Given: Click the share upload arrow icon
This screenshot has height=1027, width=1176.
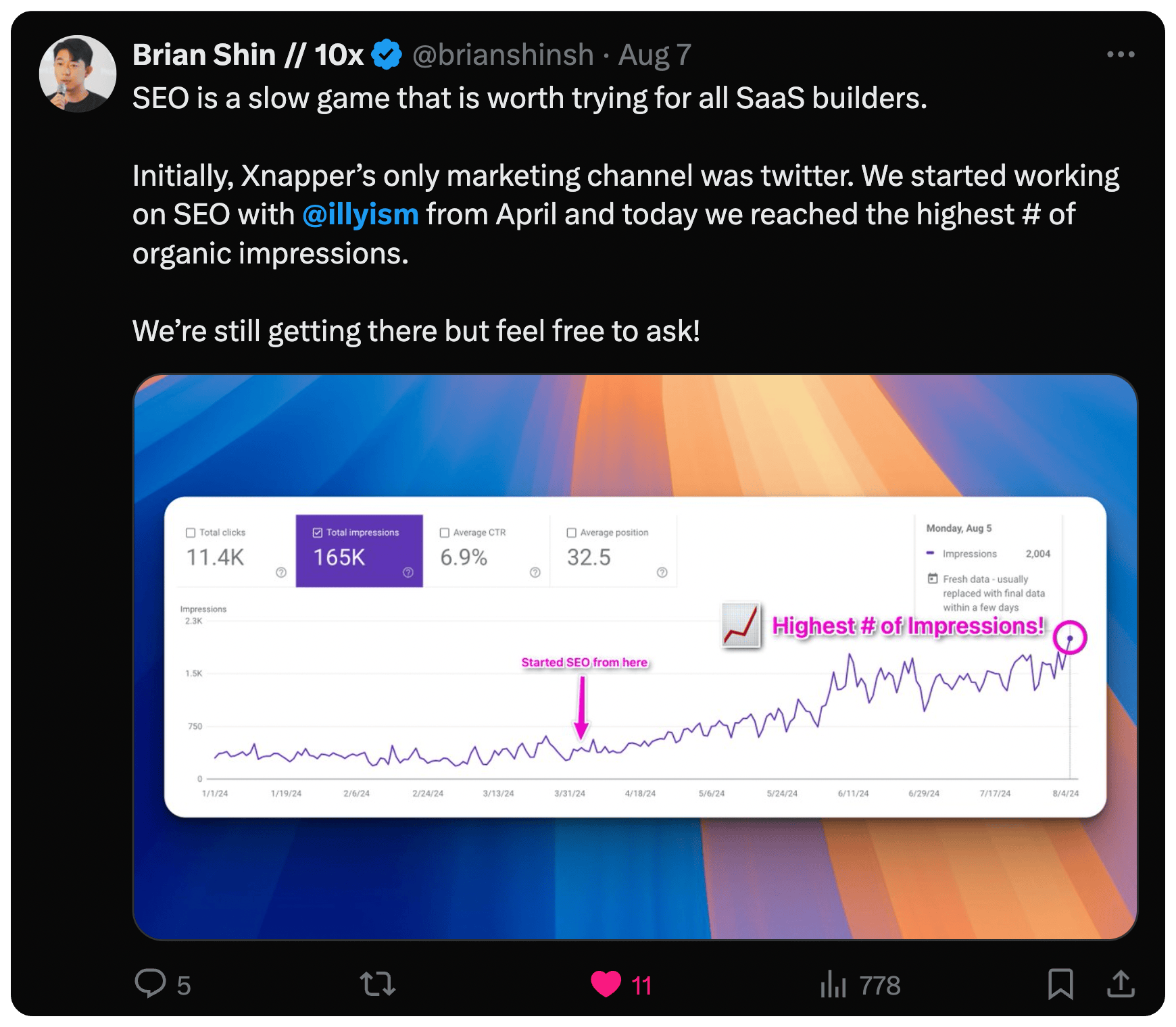Looking at the screenshot, I should pos(1121,984).
